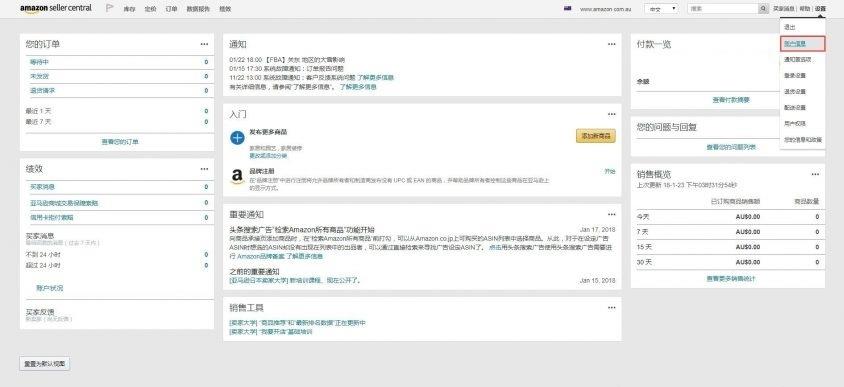
Task: Open the ••• menu of 入门 widget
Action: tap(611, 114)
